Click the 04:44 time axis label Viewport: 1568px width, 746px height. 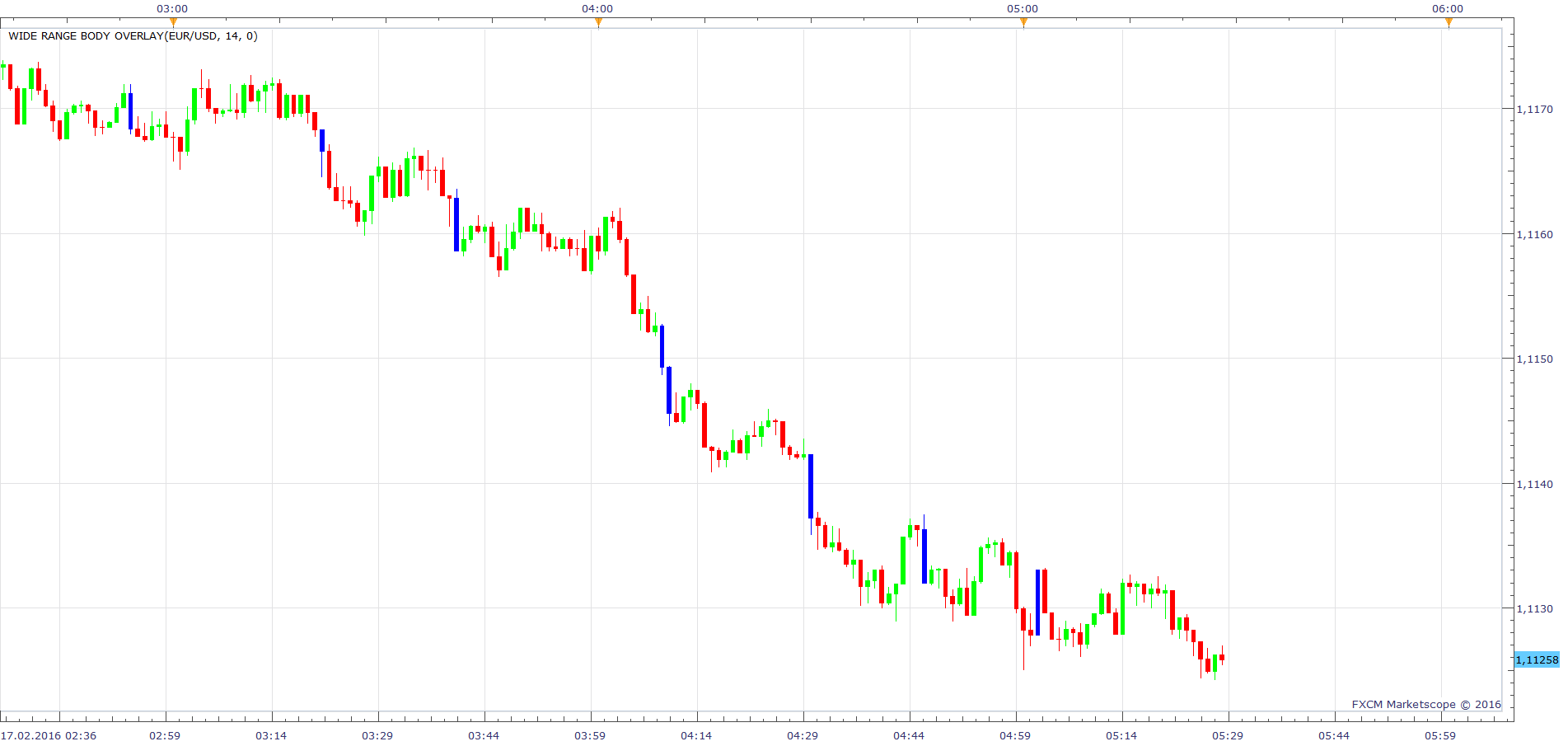coord(909,735)
